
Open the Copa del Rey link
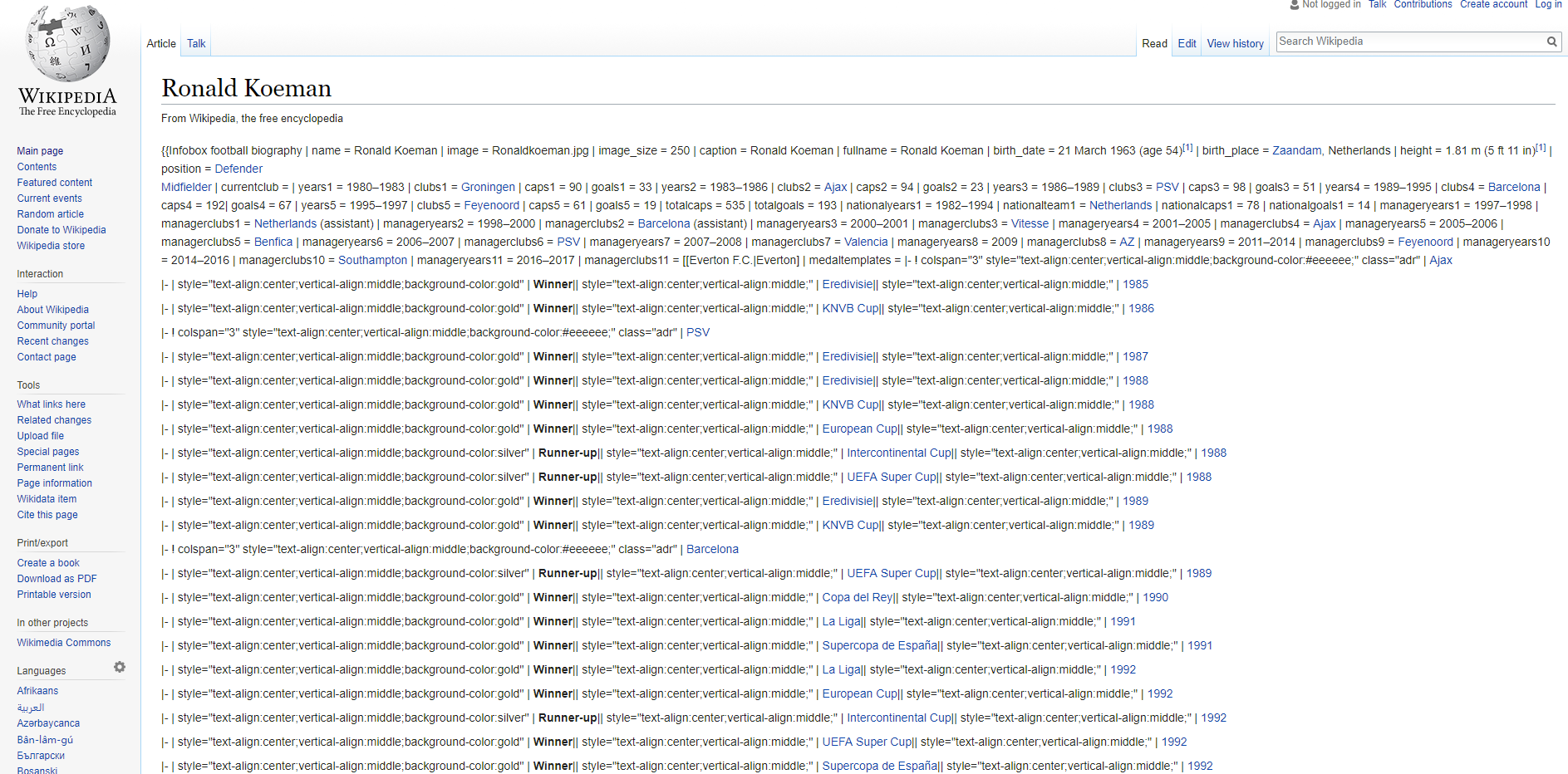[x=858, y=597]
